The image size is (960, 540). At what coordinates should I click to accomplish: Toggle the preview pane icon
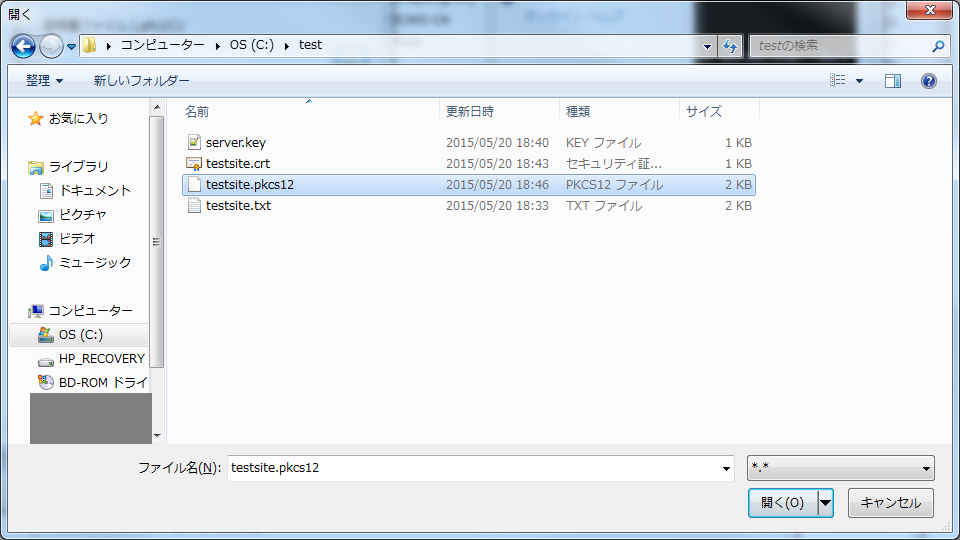[893, 81]
